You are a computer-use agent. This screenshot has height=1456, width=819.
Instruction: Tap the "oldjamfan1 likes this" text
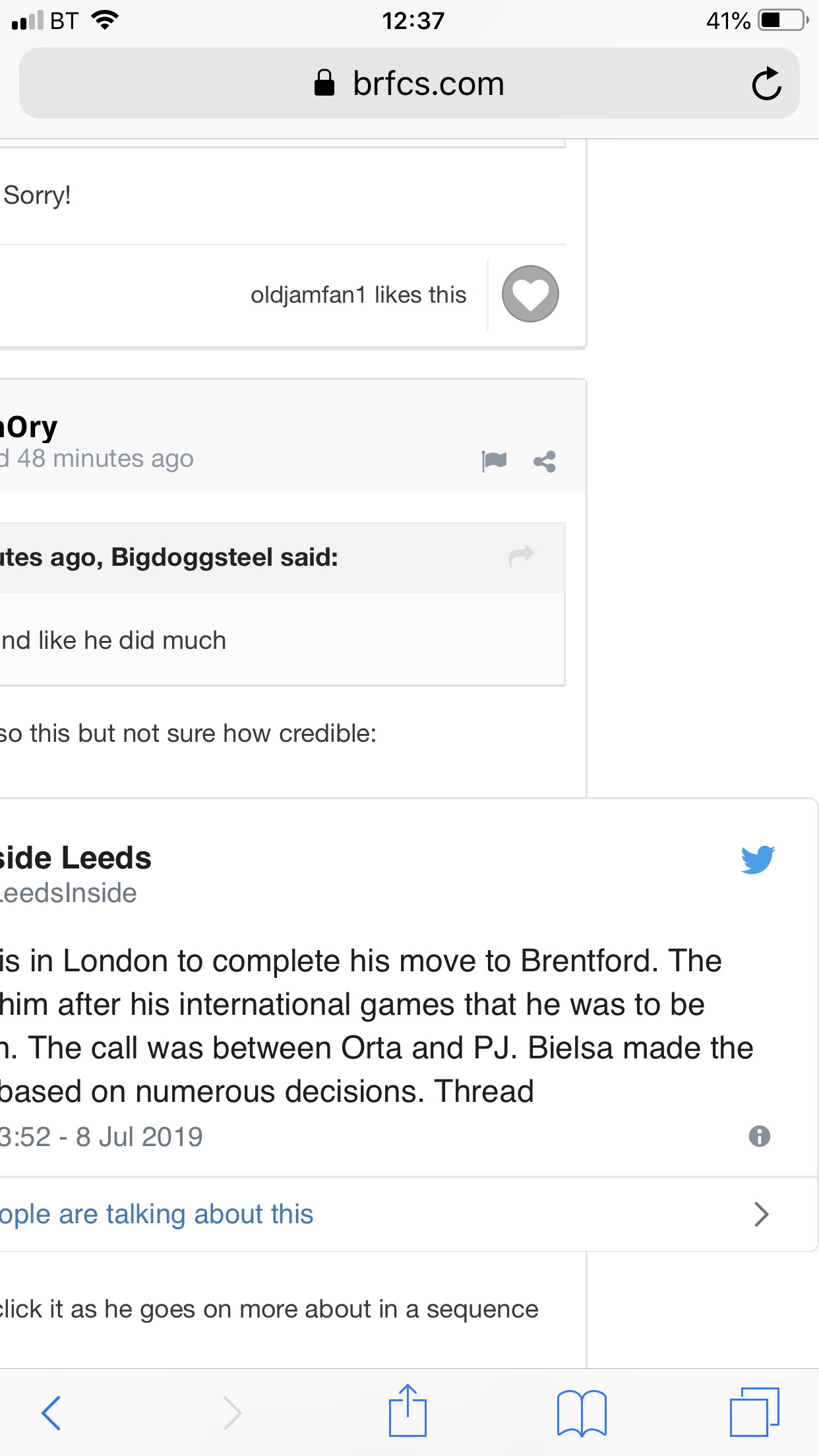(358, 295)
